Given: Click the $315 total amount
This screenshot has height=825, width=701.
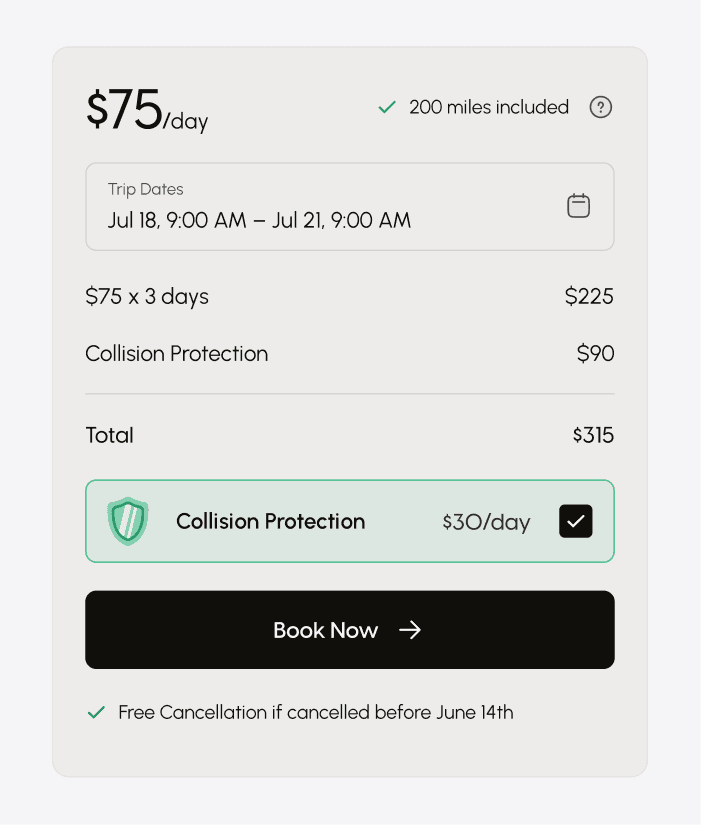Looking at the screenshot, I should coord(593,435).
